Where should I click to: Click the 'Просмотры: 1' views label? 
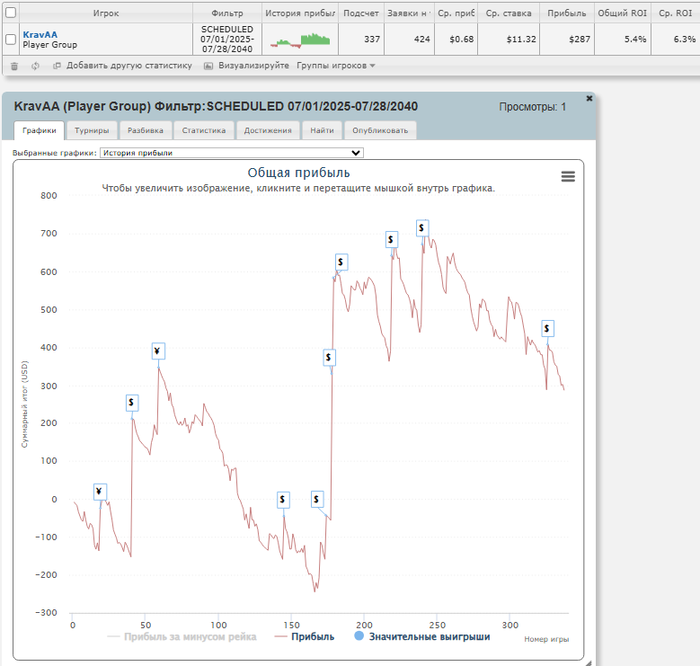533,107
